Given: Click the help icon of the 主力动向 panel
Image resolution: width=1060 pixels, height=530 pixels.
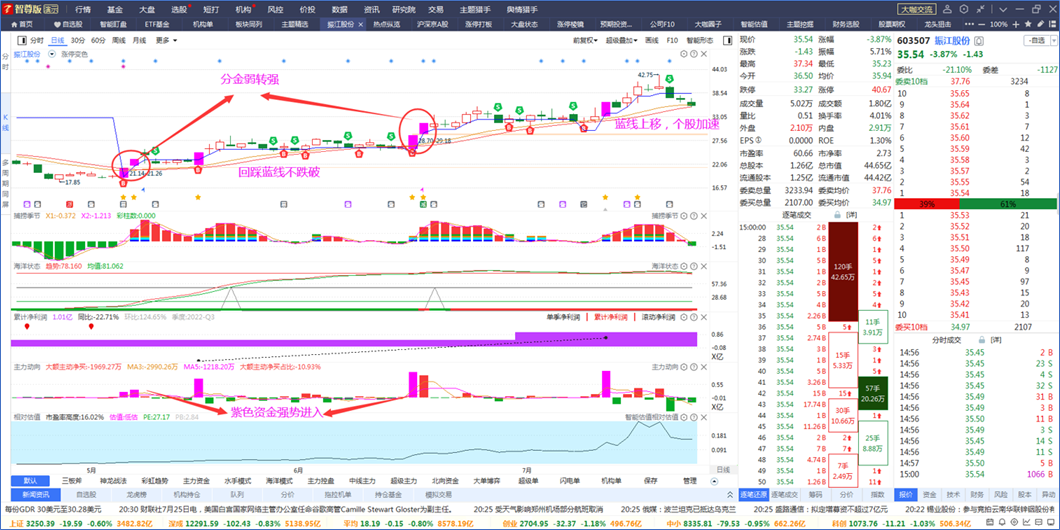Looking at the screenshot, I should pyautogui.click(x=694, y=366).
